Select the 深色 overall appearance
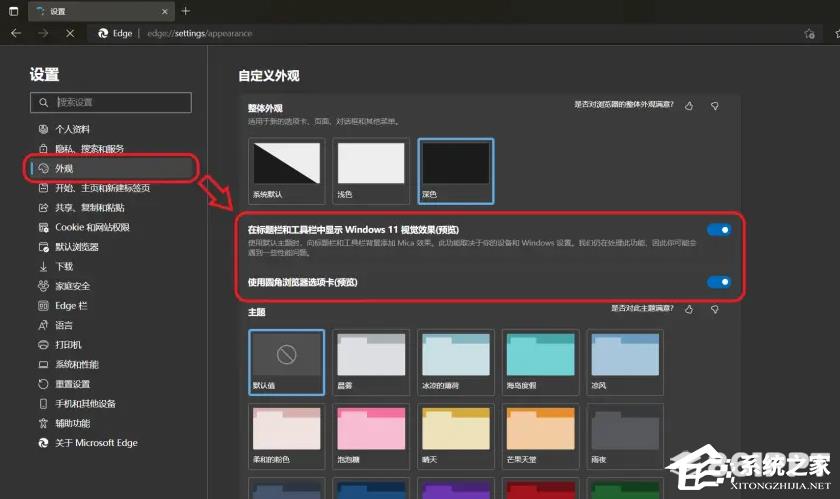This screenshot has width=840, height=499. [456, 171]
